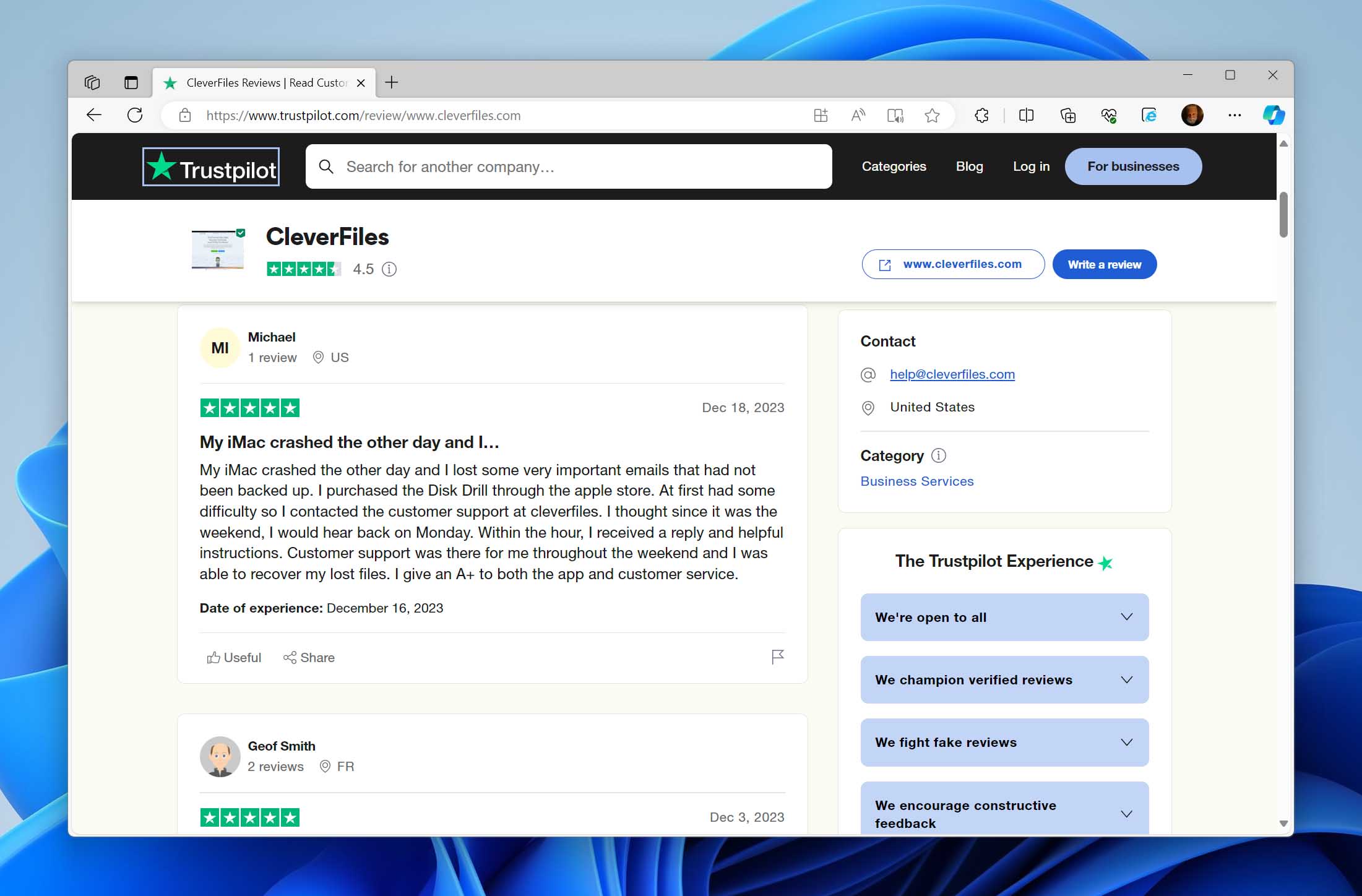Click the browser back arrow

pos(94,115)
